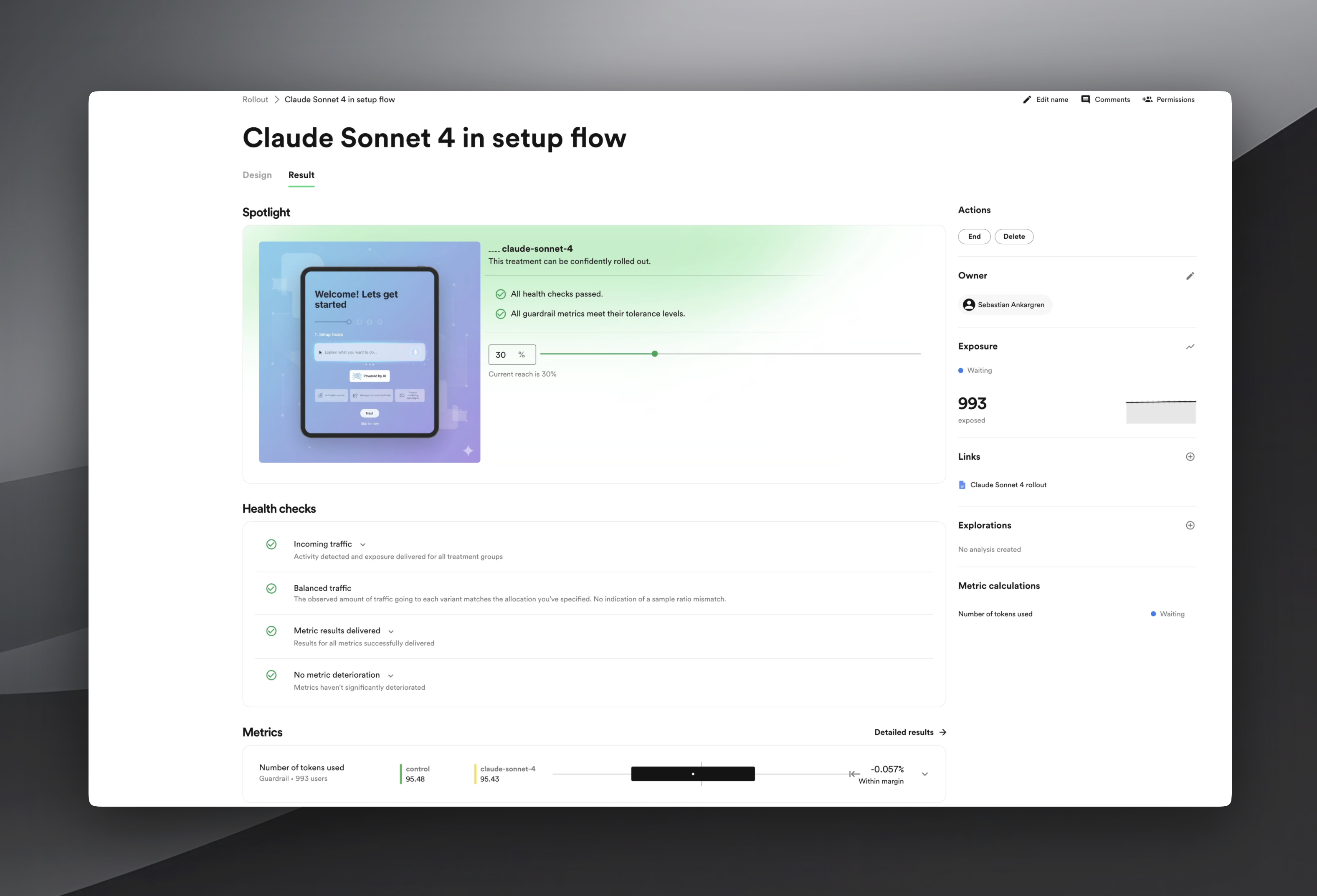Click the Detailed results arrow icon
Image resolution: width=1317 pixels, height=896 pixels.
[943, 732]
